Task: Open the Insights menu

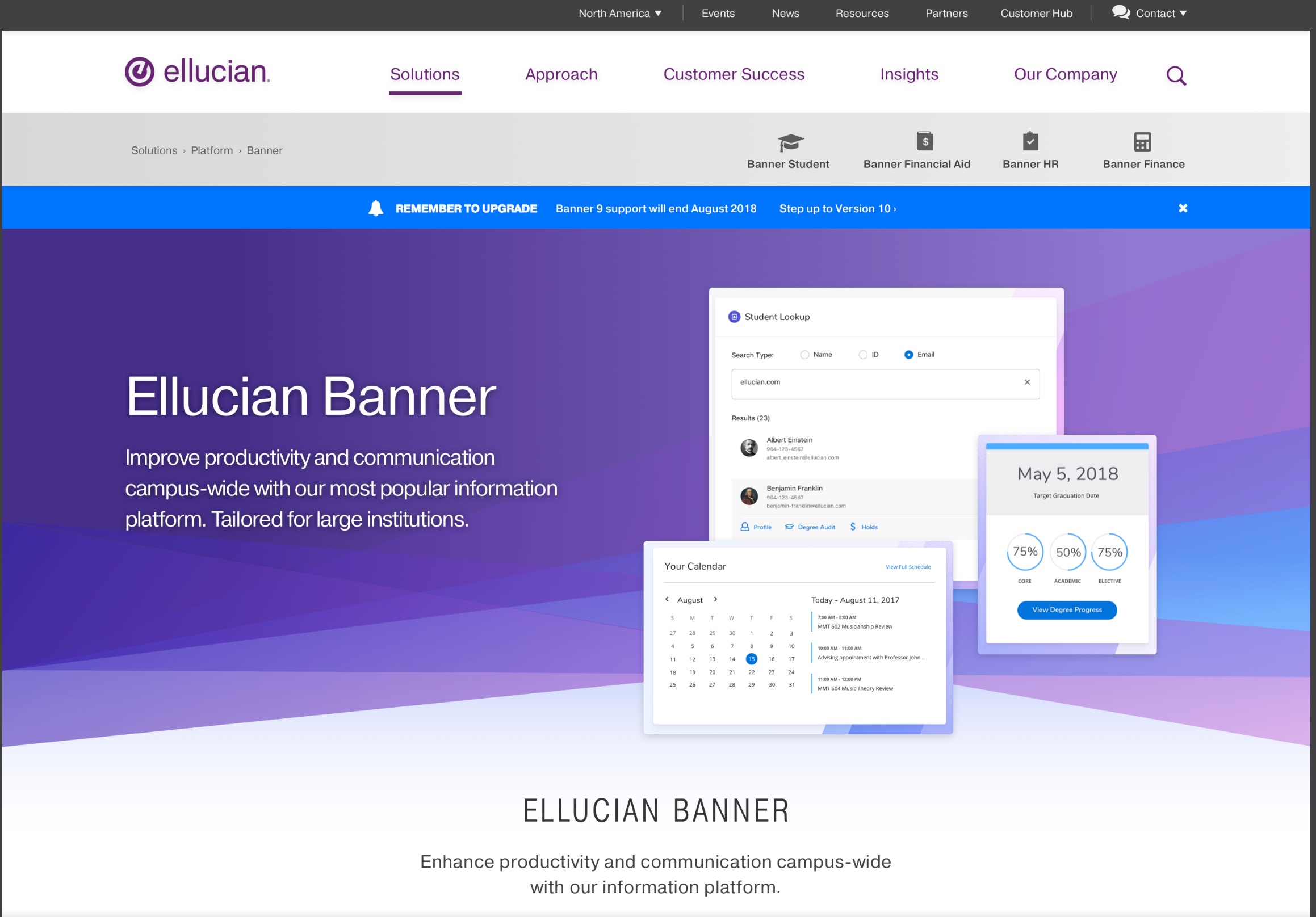Action: (909, 74)
